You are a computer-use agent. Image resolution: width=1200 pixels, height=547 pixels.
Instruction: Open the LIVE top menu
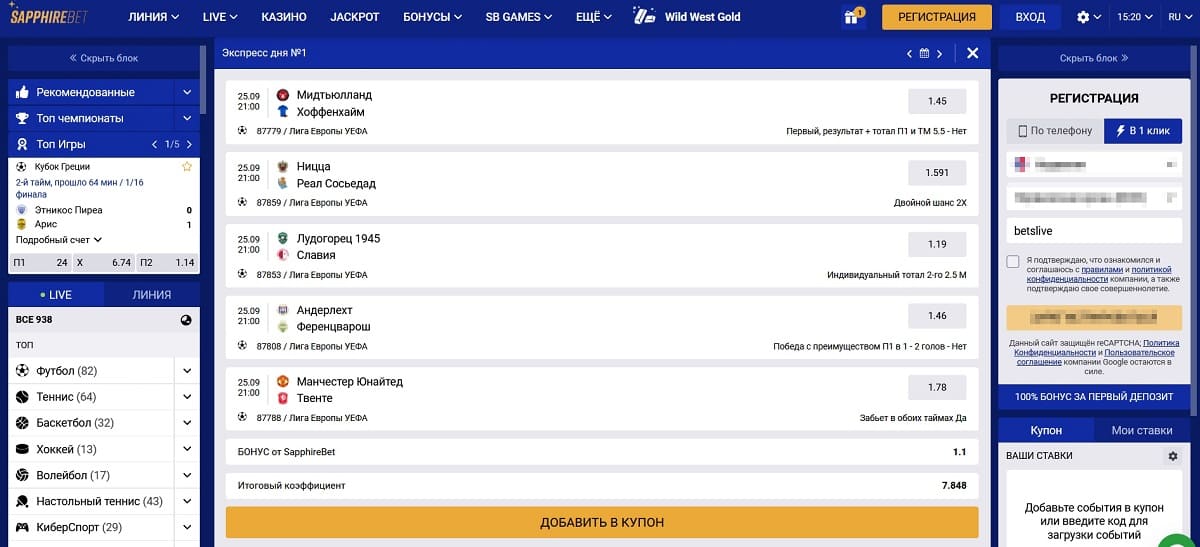[220, 17]
